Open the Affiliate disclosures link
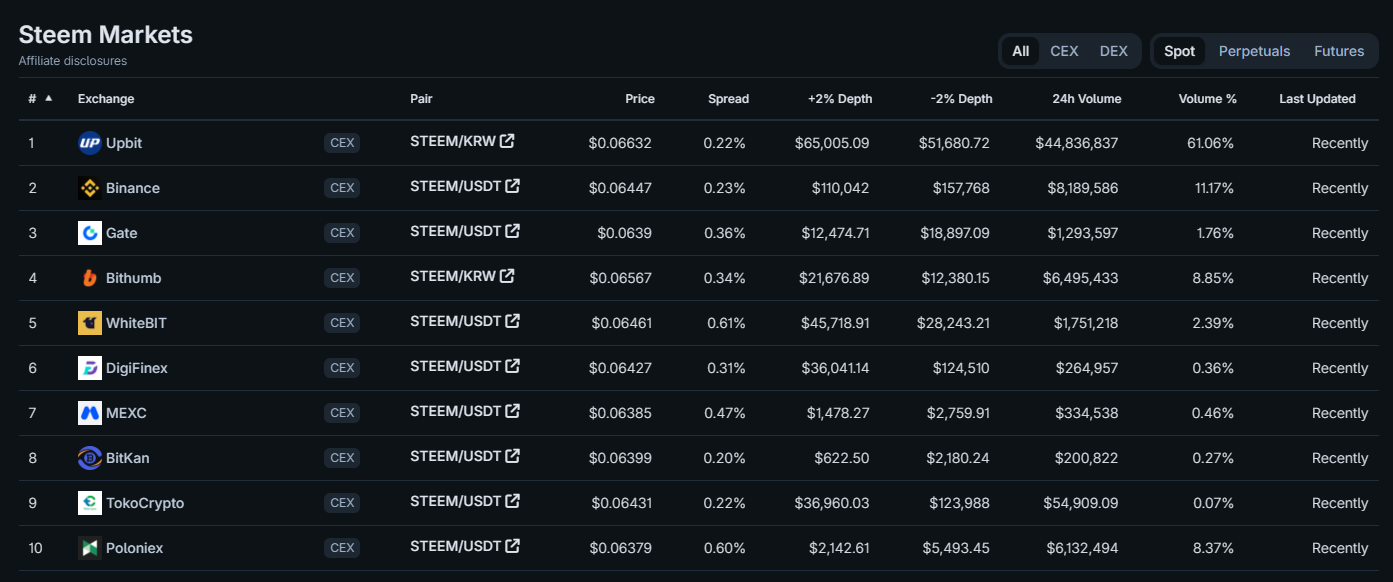The width and height of the screenshot is (1393, 582). [x=73, y=61]
